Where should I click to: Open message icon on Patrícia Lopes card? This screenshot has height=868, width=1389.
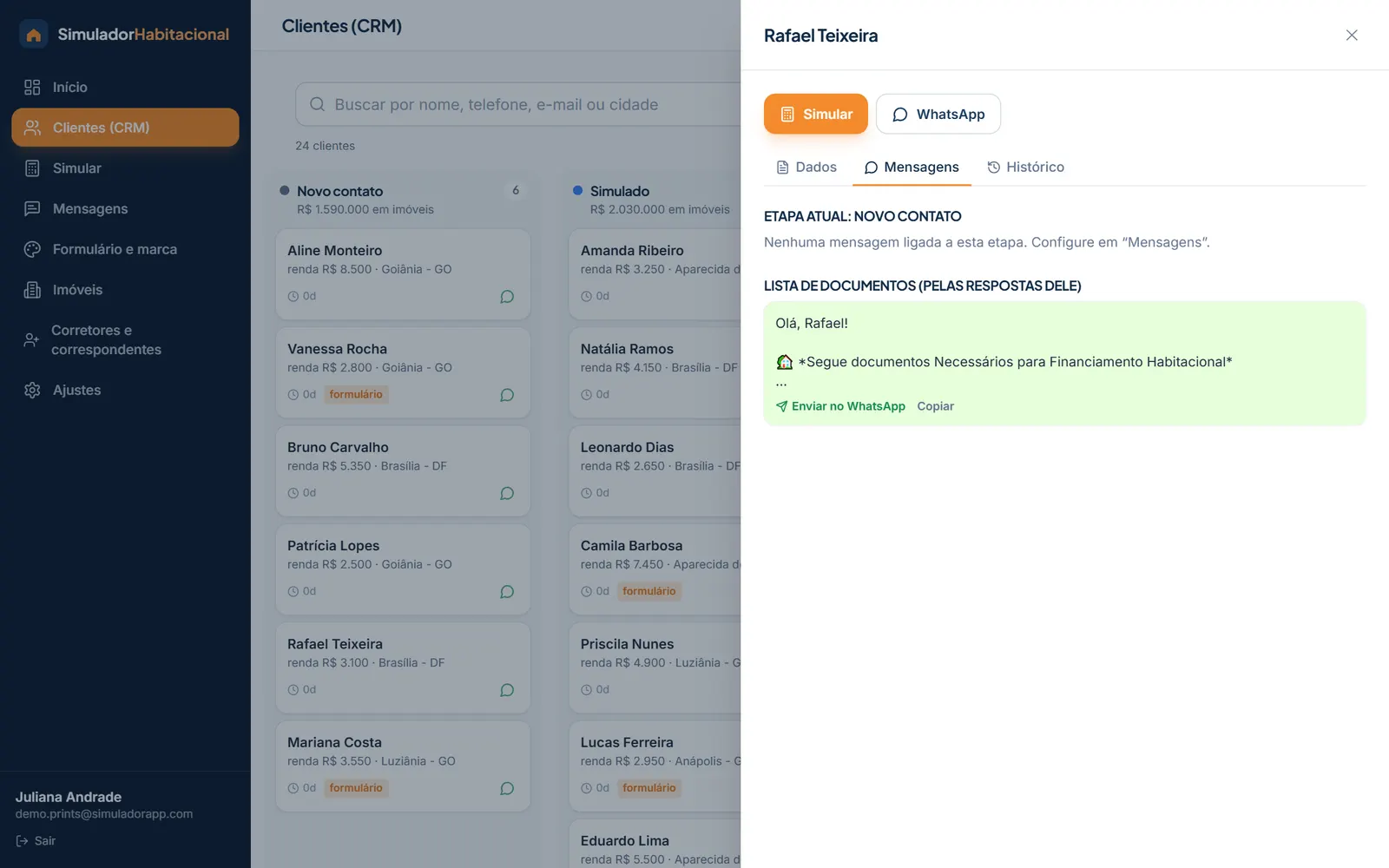[x=507, y=592]
